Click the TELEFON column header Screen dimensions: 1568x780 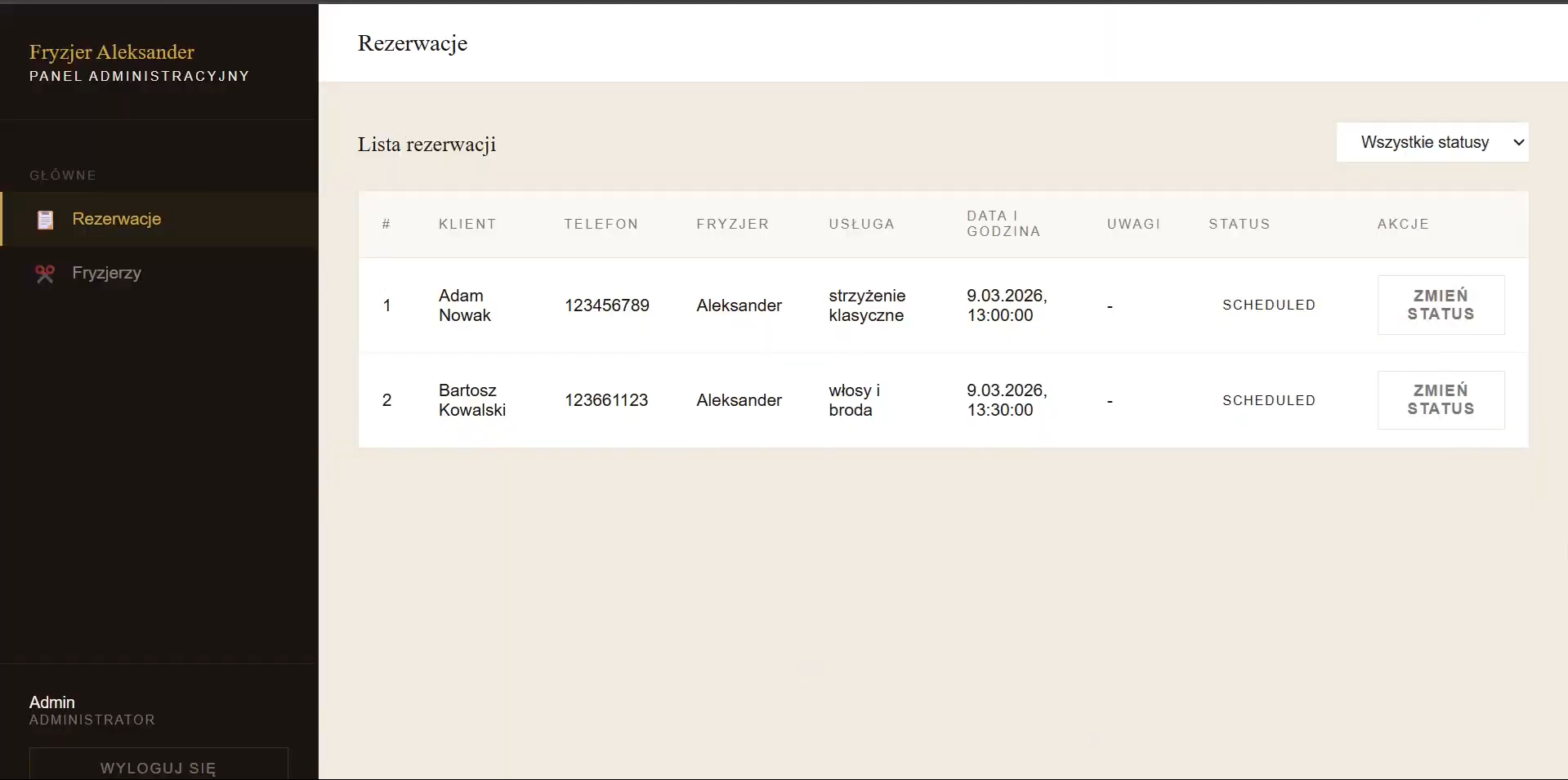click(x=601, y=224)
